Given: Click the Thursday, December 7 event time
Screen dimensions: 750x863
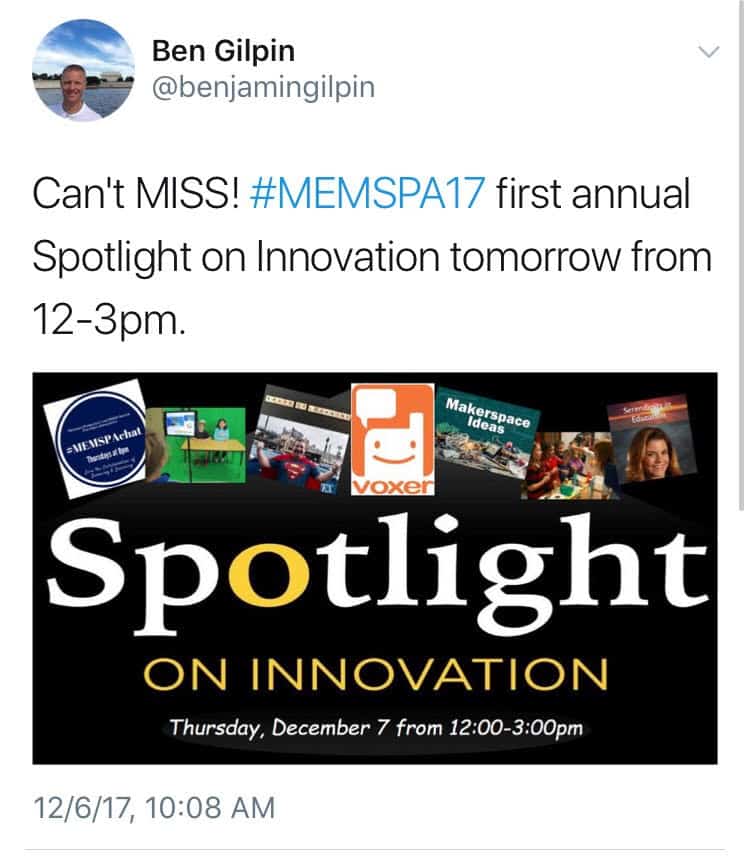Looking at the screenshot, I should (375, 727).
